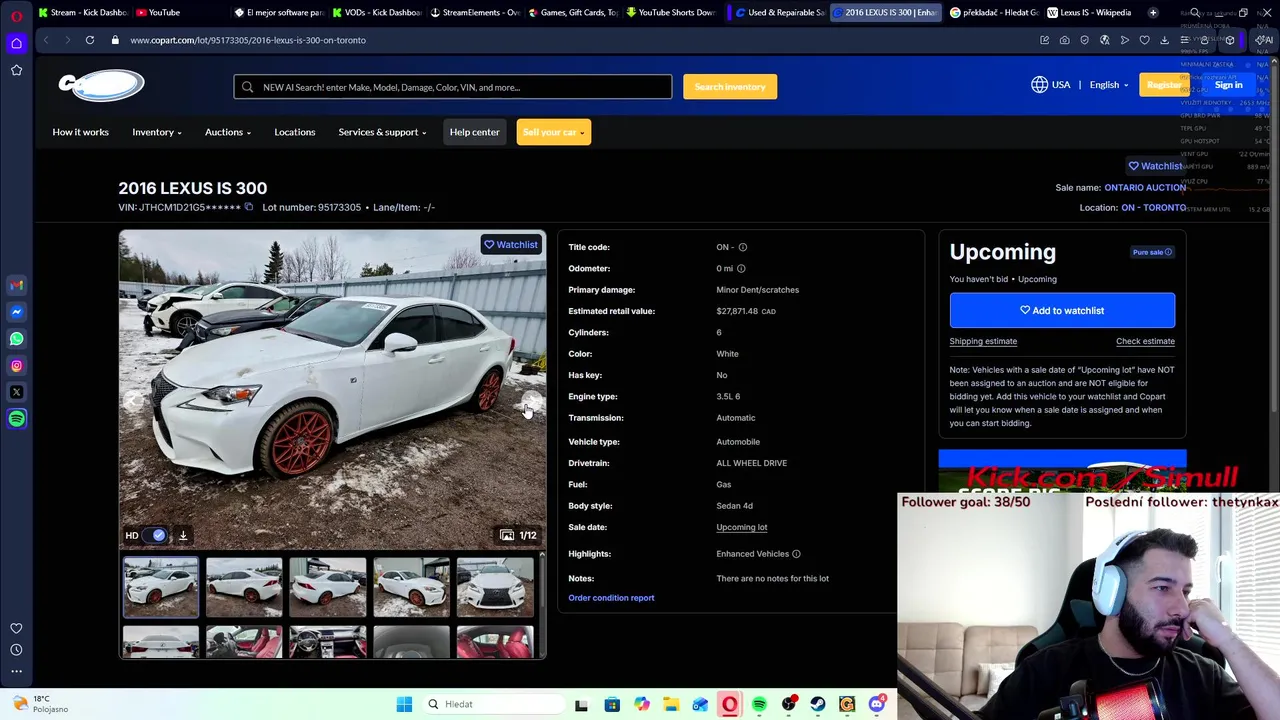
Task: Open WhatsApp in the Opera sidebar
Action: pyautogui.click(x=16, y=339)
